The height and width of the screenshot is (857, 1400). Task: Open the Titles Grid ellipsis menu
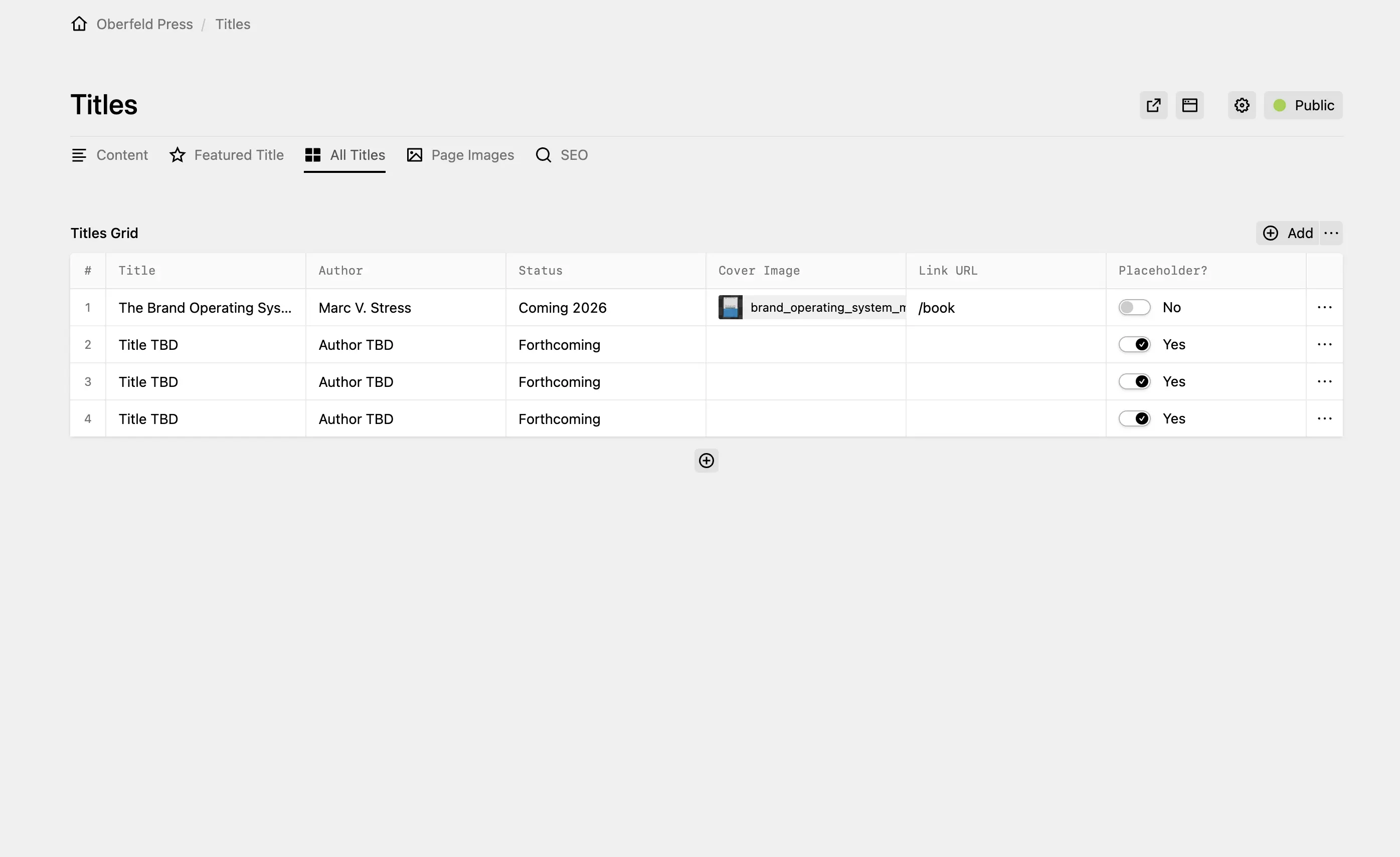(x=1332, y=233)
